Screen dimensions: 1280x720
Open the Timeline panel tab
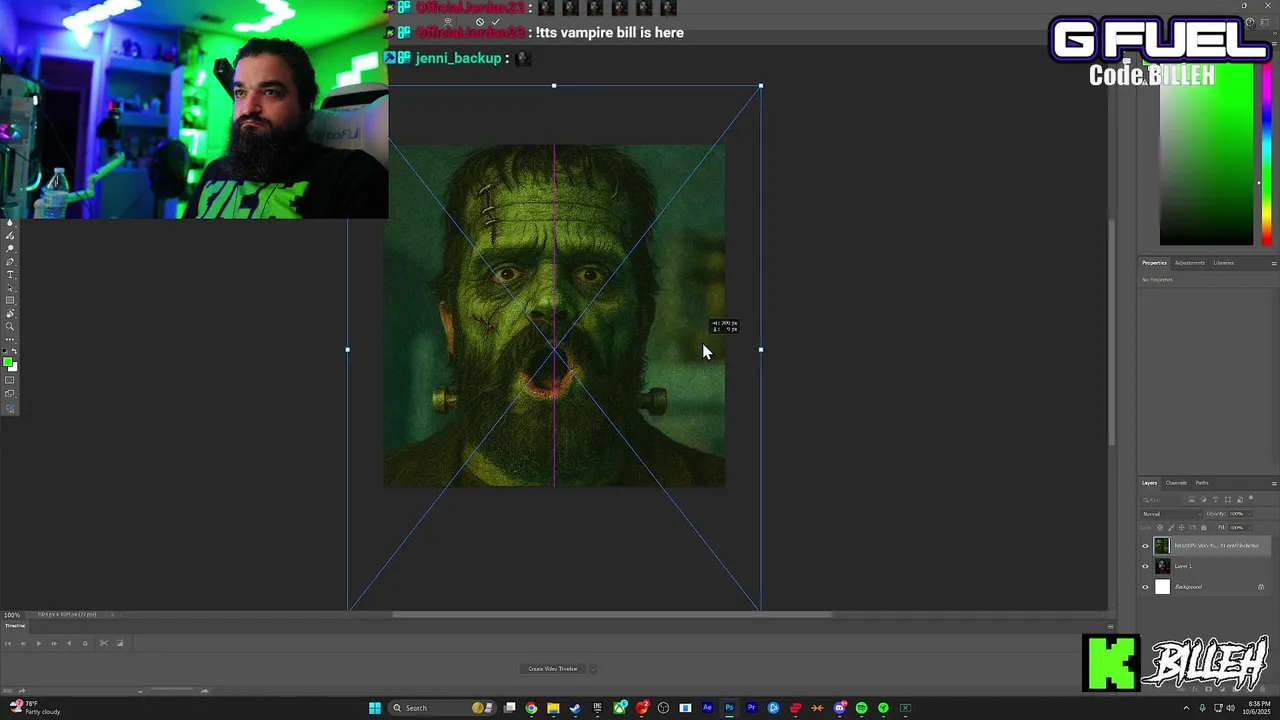tap(15, 626)
